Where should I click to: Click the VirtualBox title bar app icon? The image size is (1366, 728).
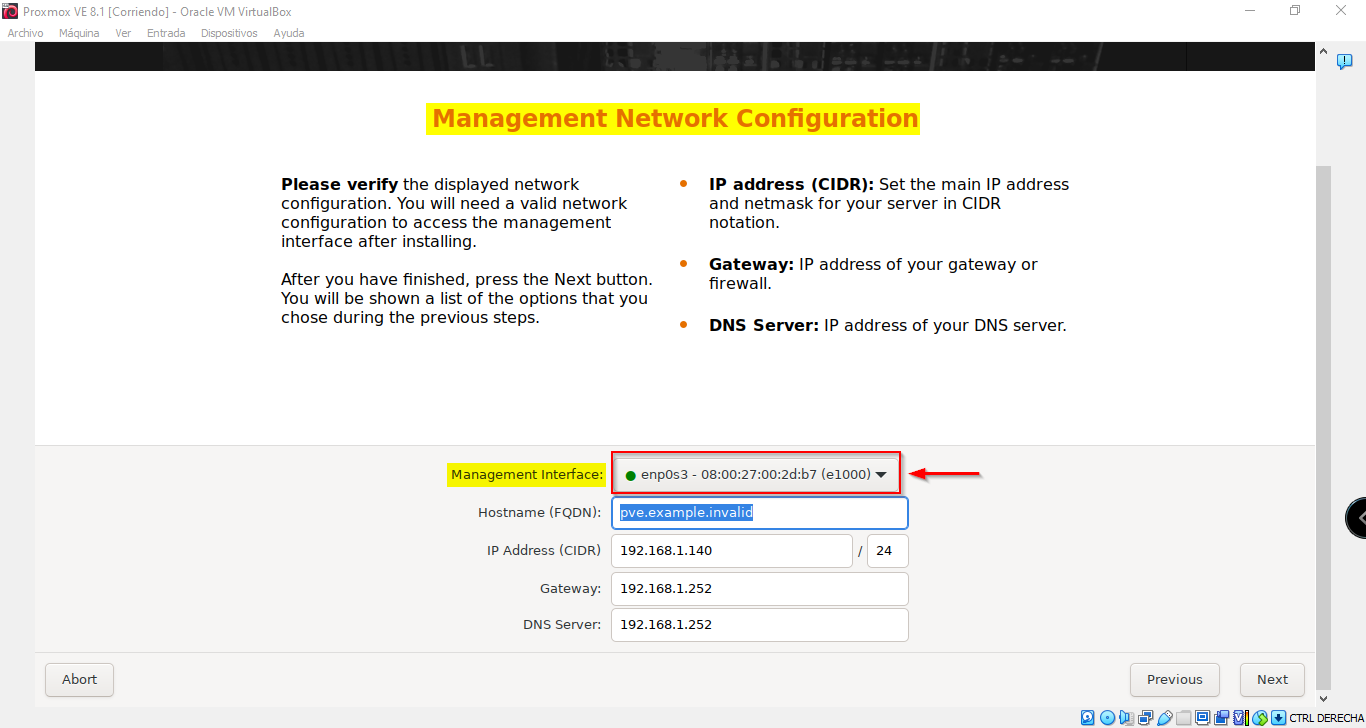10,11
